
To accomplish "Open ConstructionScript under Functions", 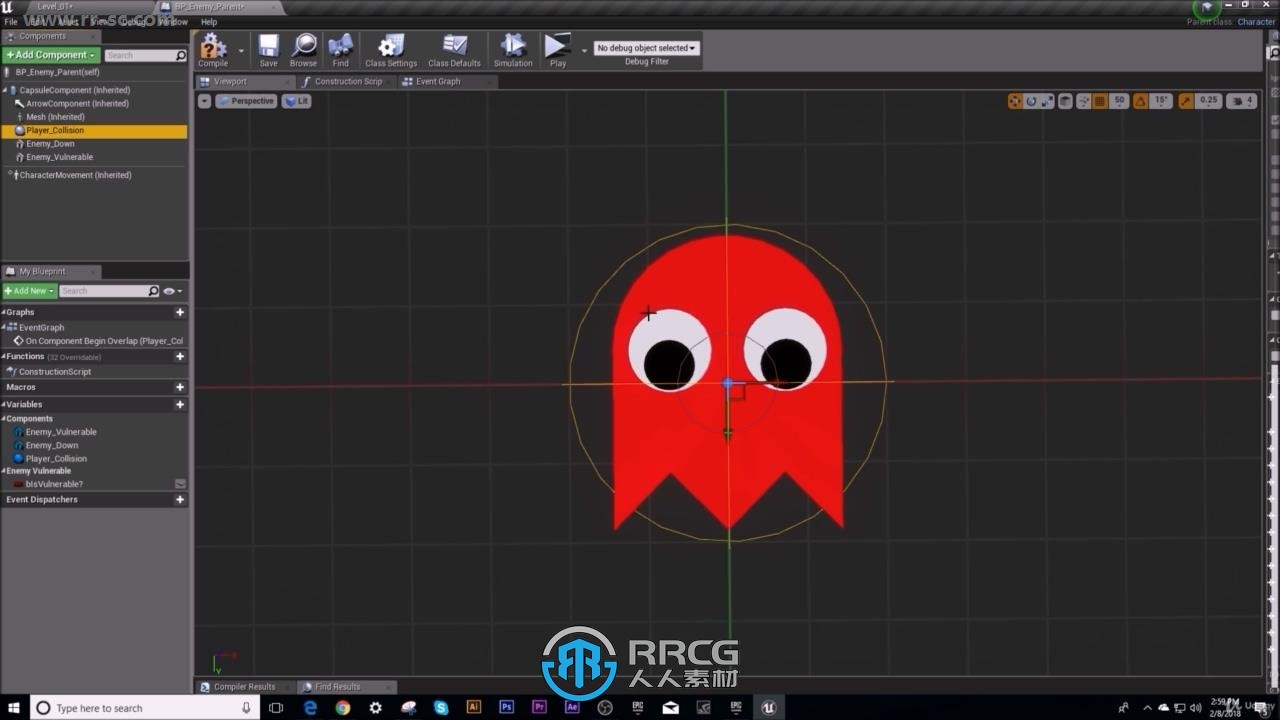I will [x=55, y=371].
